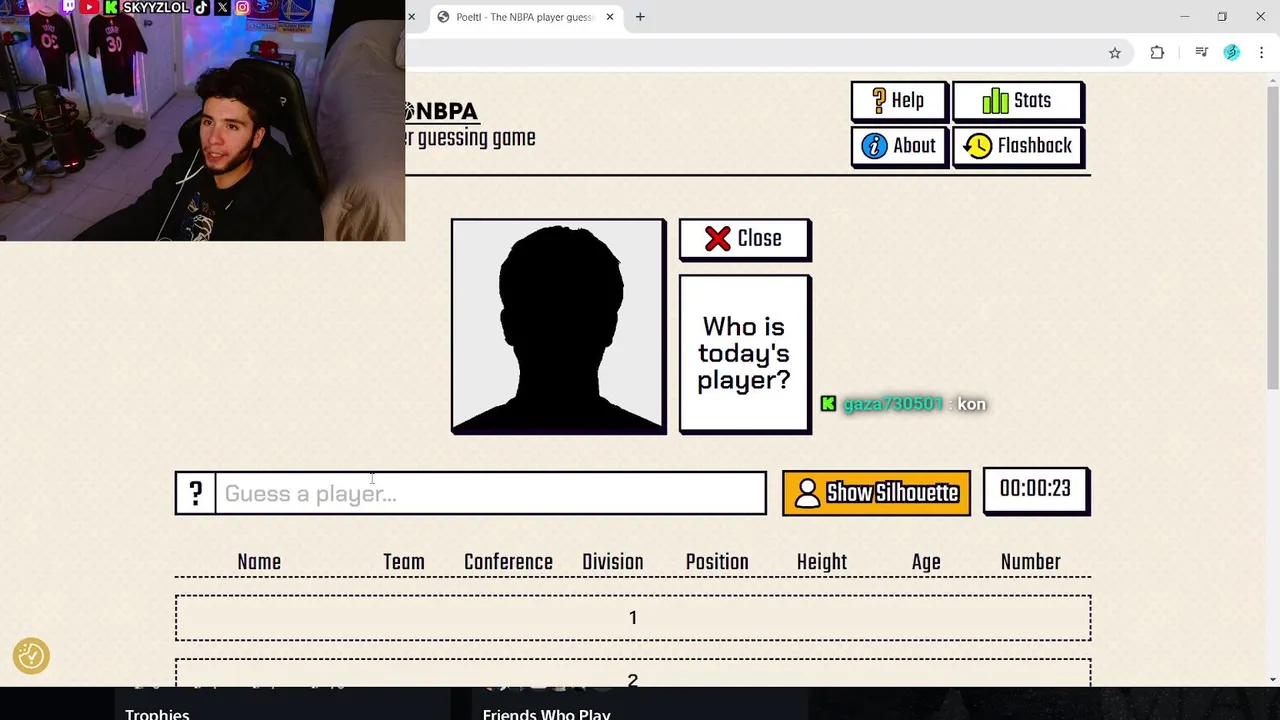Image resolution: width=1280 pixels, height=720 pixels.
Task: Open the Chrome extensions puzzle icon
Action: (1157, 53)
